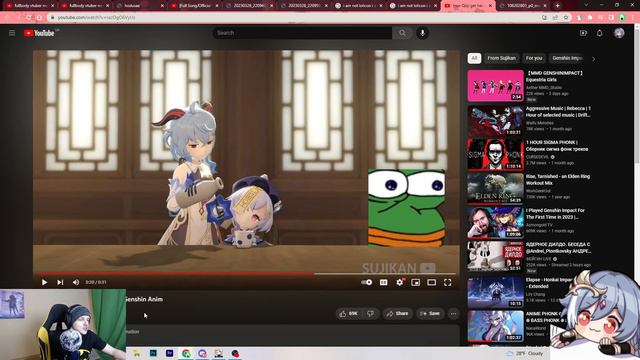Dislike the video with the thumbs-down button
Viewport: 640px width, 360px height.
tap(371, 313)
